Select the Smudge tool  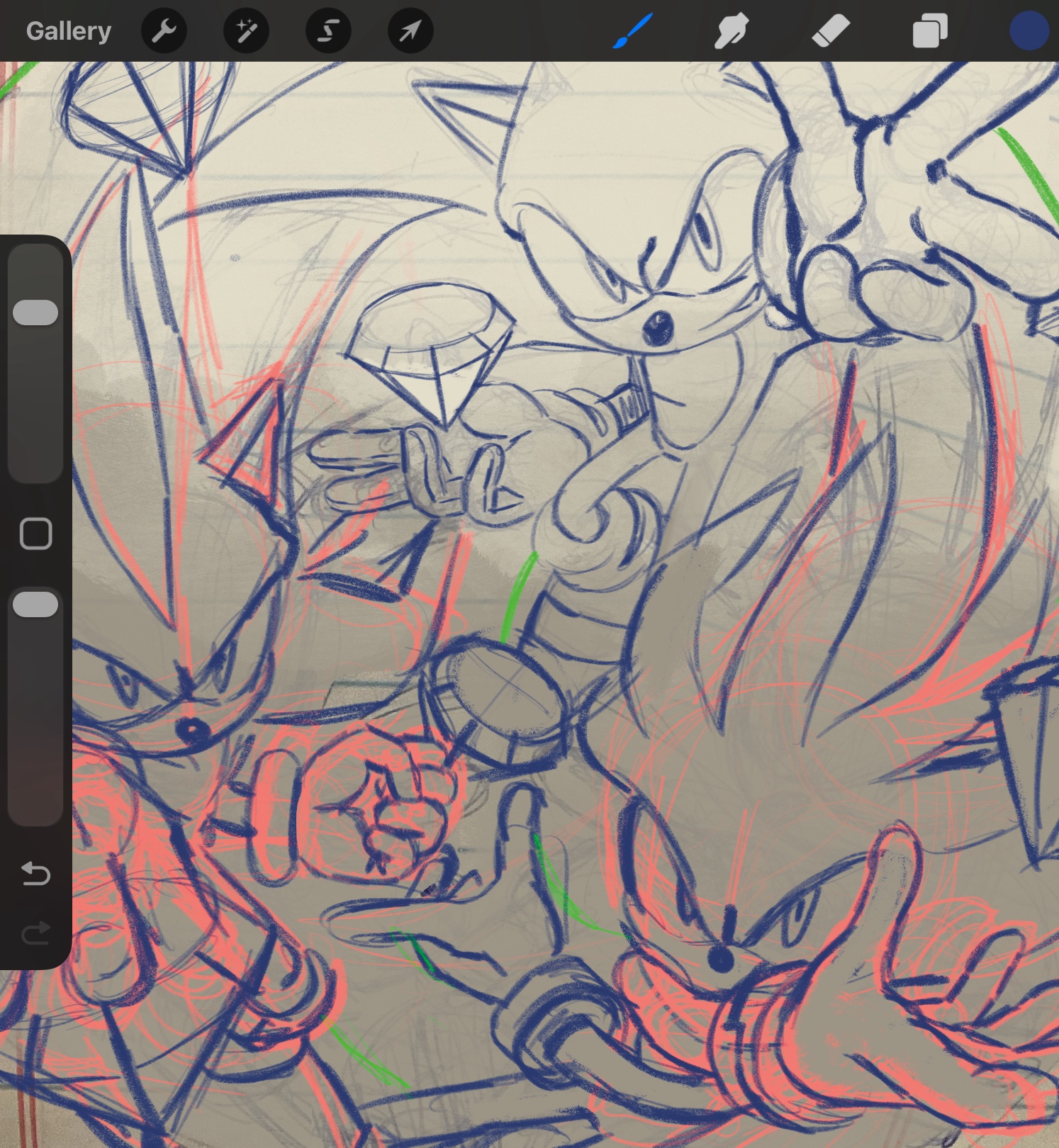[x=731, y=31]
